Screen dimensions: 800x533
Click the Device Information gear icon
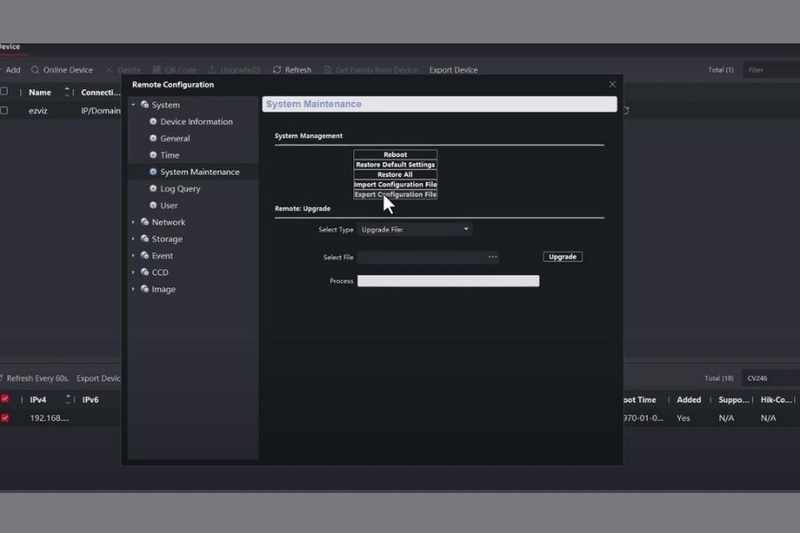tap(153, 121)
